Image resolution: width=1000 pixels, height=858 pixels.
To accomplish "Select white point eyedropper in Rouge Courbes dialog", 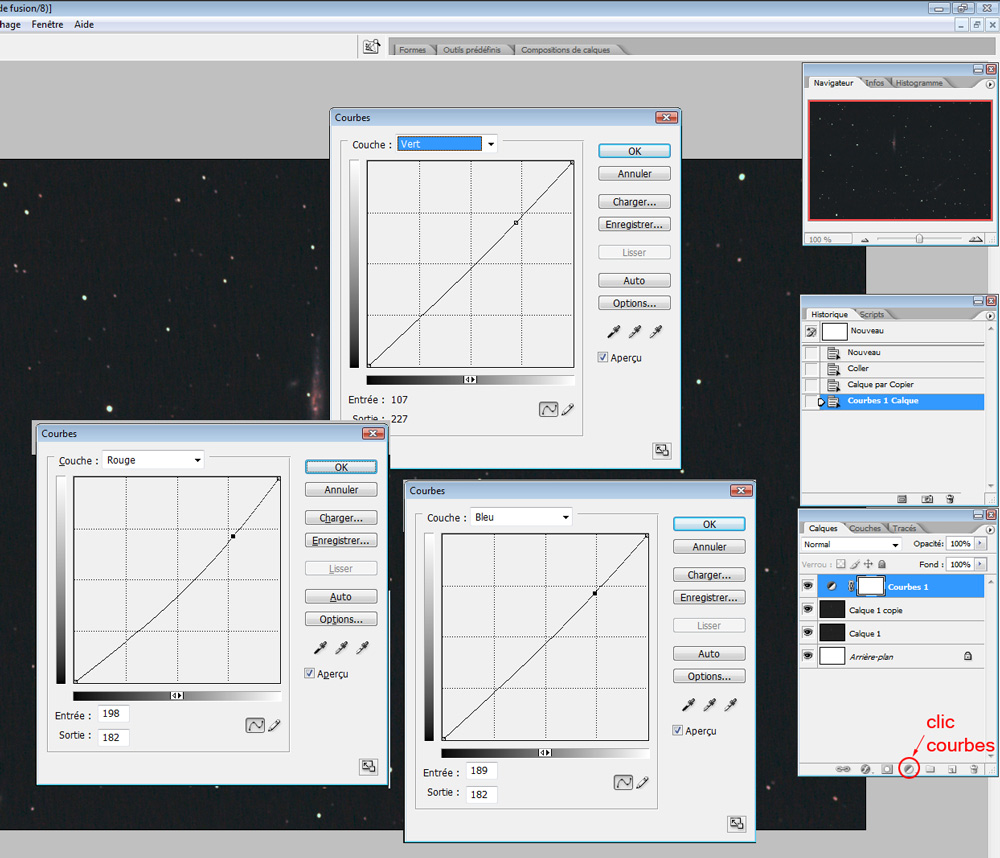I will click(x=362, y=647).
